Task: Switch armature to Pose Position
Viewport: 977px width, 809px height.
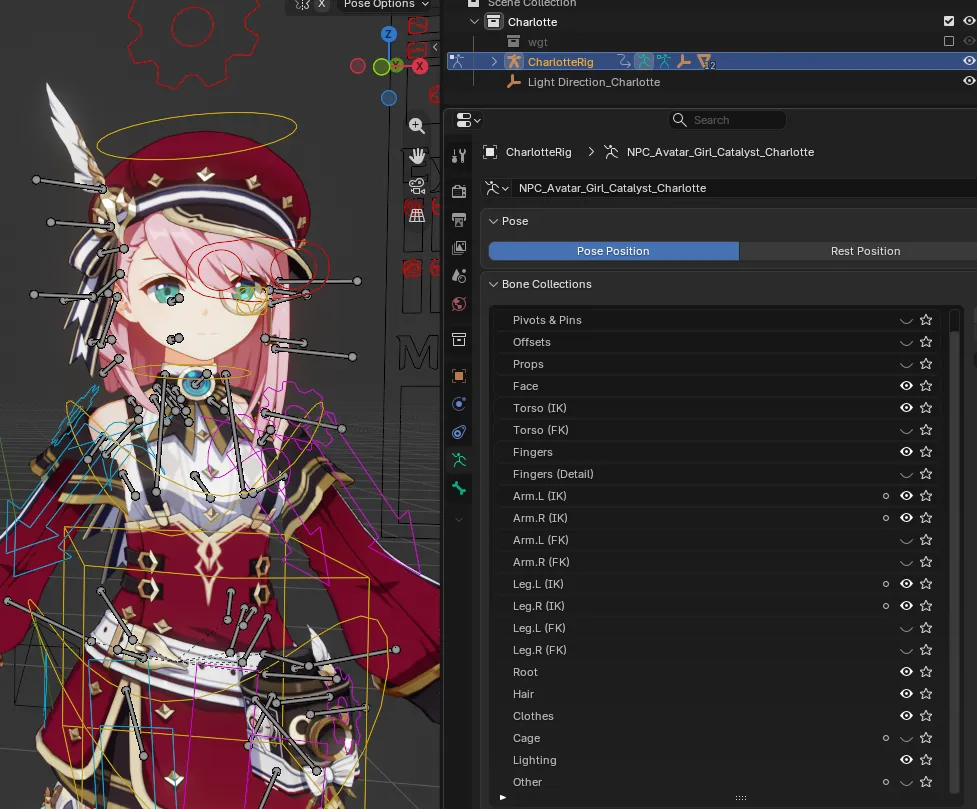Action: (614, 251)
